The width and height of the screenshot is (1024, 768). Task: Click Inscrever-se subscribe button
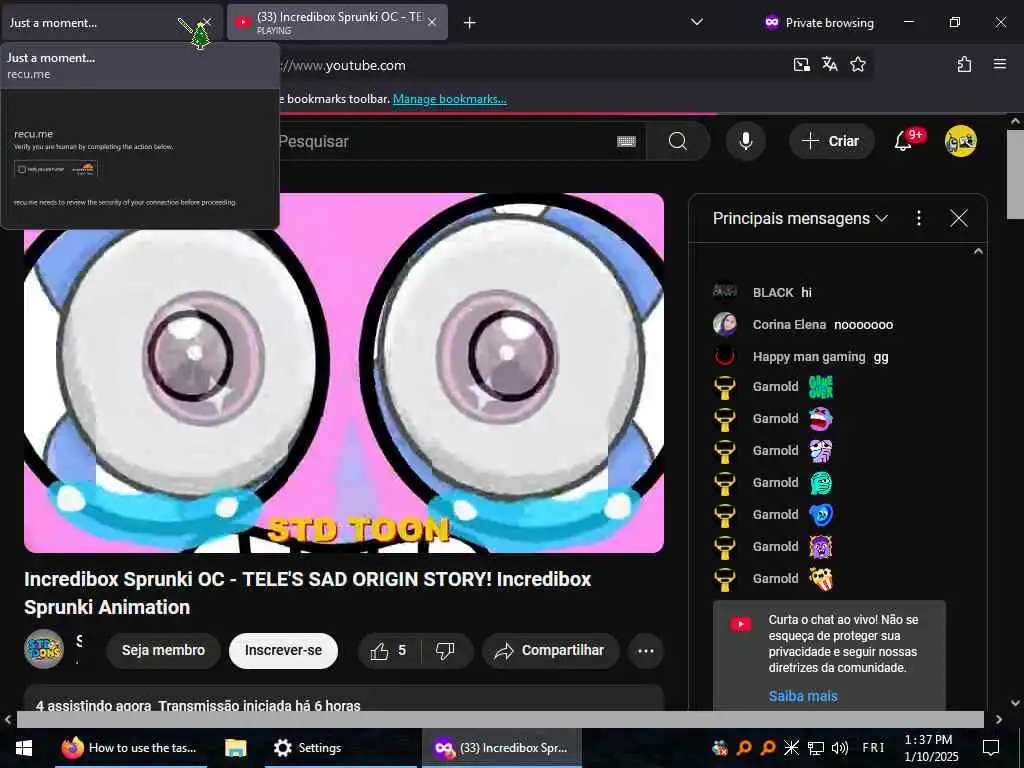(283, 650)
